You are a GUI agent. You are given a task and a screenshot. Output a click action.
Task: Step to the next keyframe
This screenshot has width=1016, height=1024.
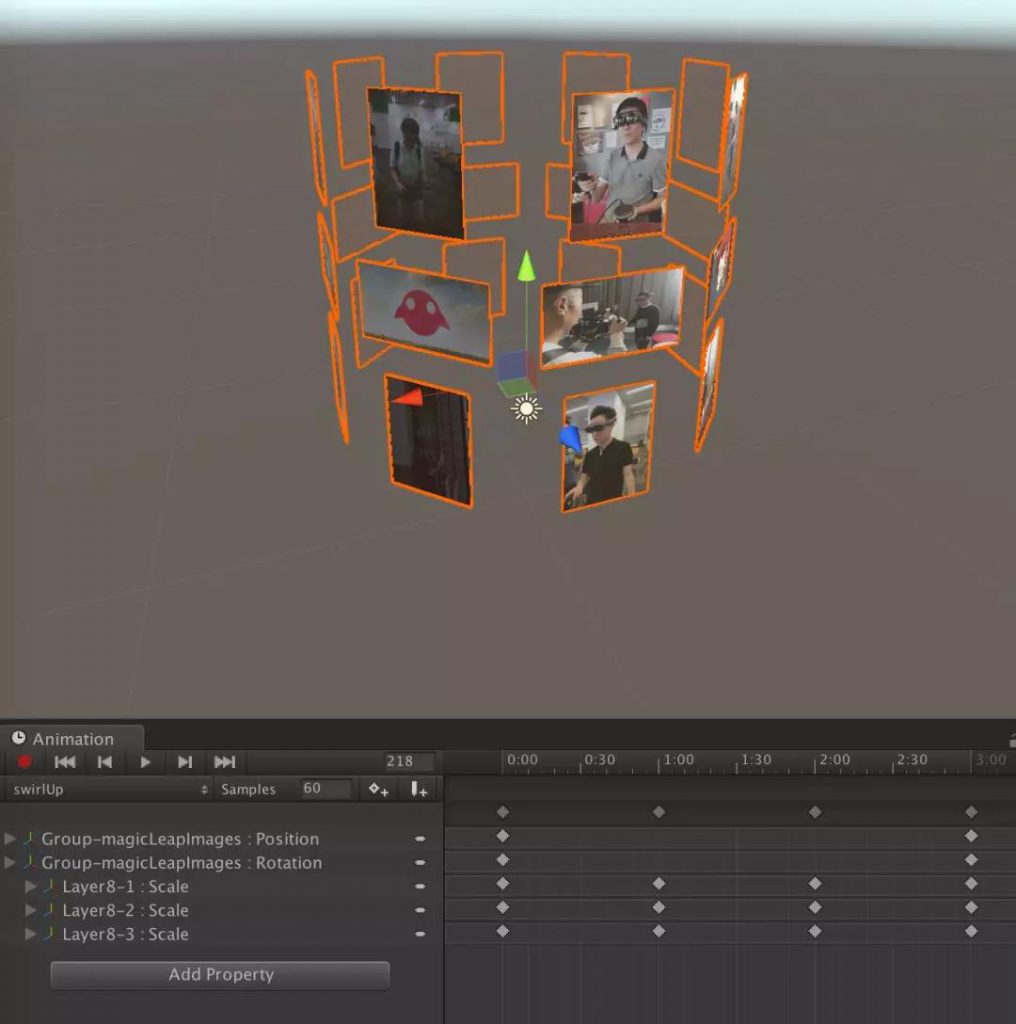(x=185, y=761)
